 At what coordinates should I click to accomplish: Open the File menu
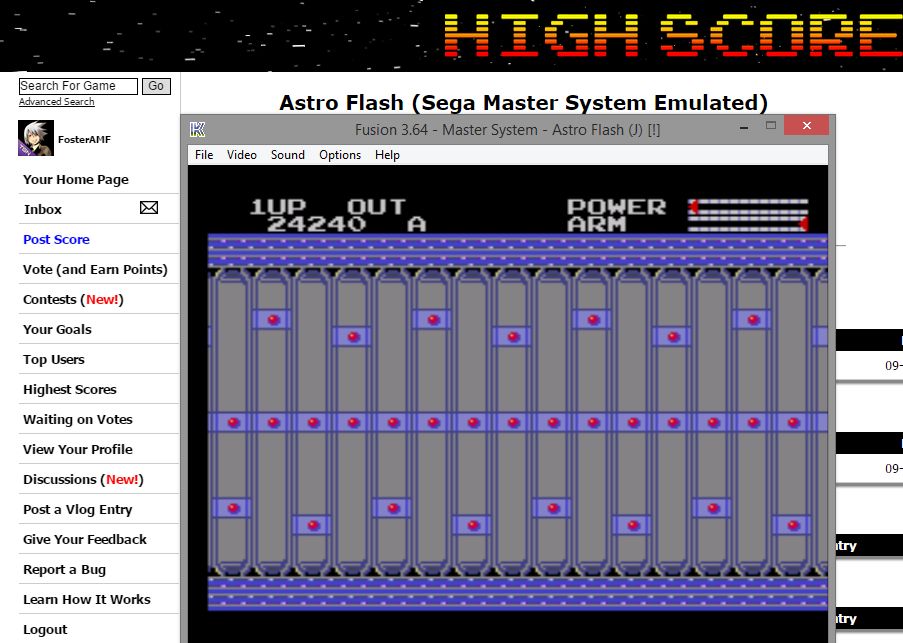tap(204, 155)
